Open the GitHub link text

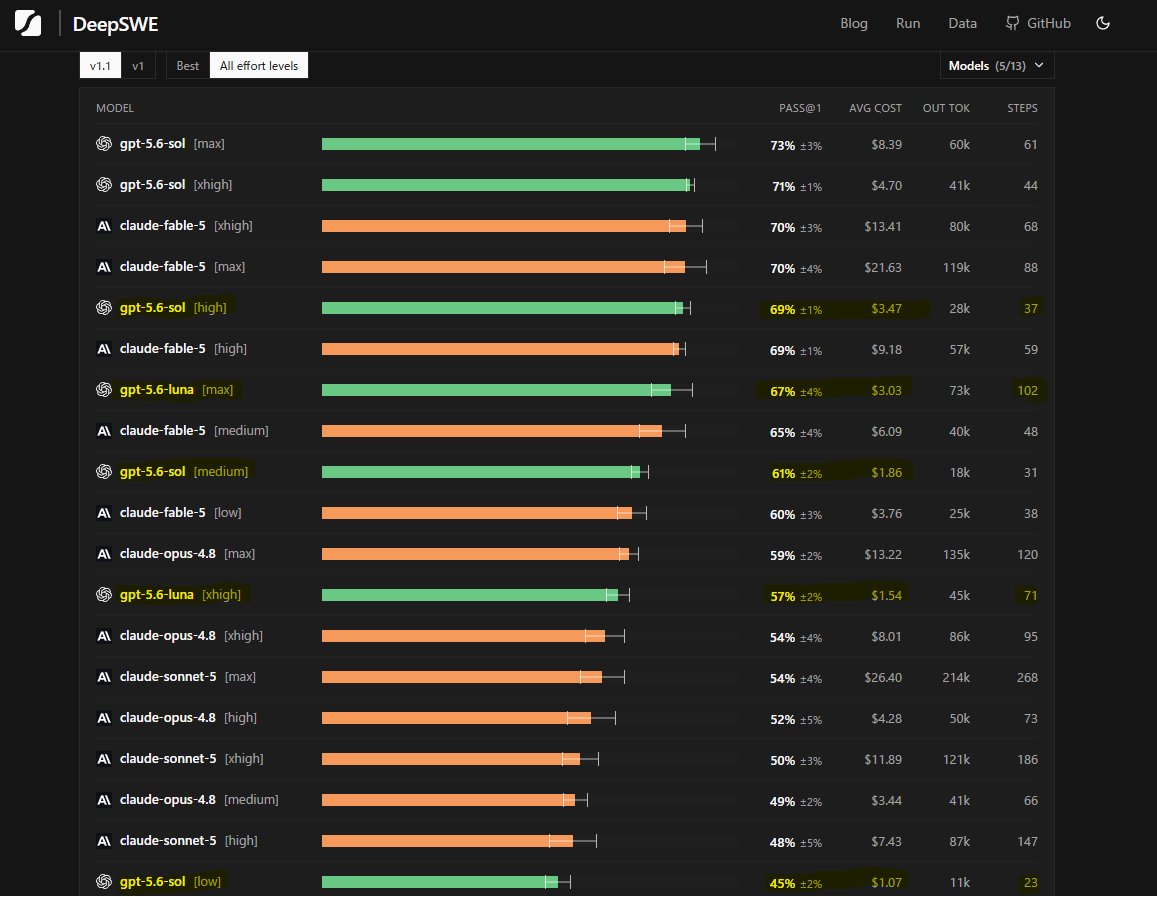(1049, 24)
